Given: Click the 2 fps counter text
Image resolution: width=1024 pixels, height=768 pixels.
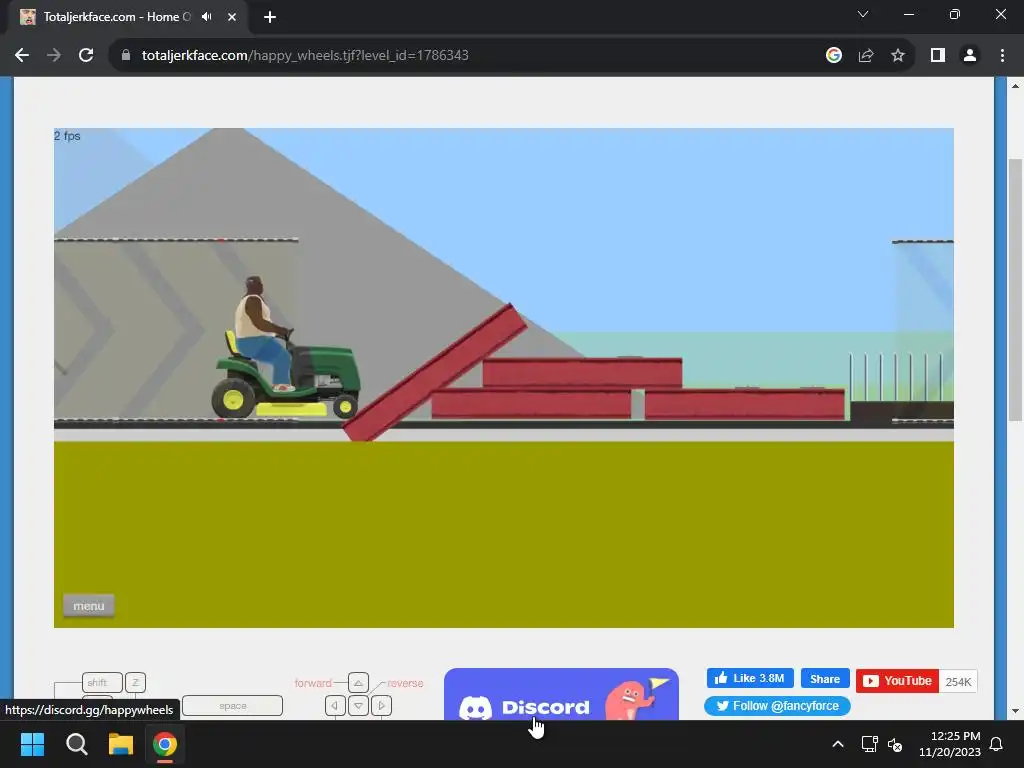Looking at the screenshot, I should tap(67, 136).
